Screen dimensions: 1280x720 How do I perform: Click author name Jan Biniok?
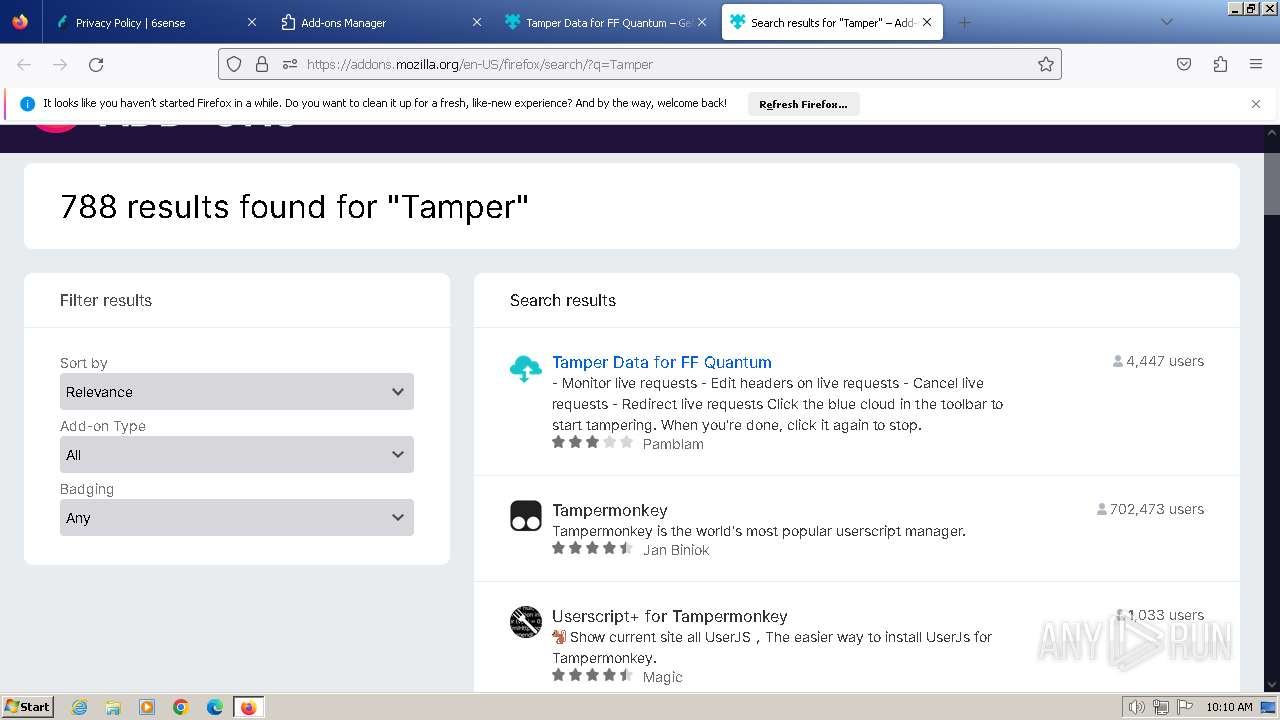[676, 550]
